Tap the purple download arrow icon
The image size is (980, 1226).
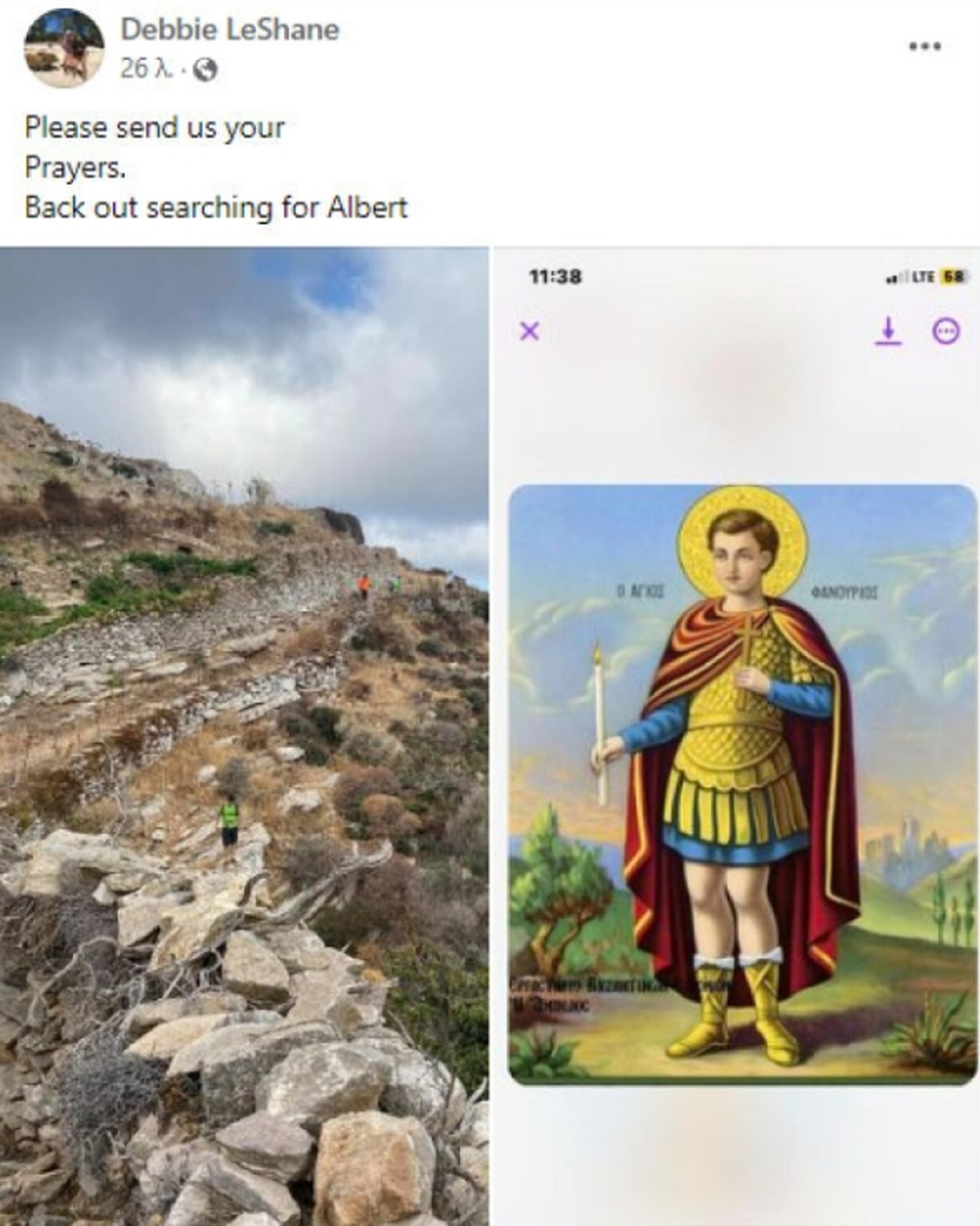(888, 331)
